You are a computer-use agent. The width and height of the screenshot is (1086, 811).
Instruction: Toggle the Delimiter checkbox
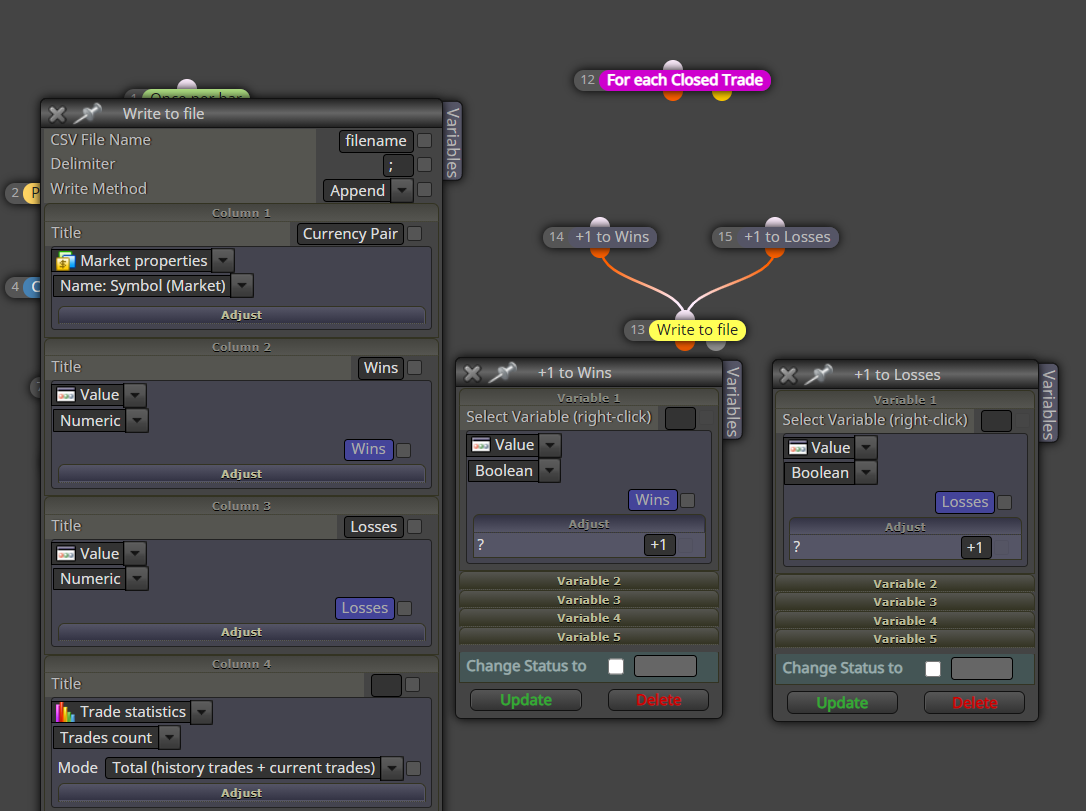[425, 165]
